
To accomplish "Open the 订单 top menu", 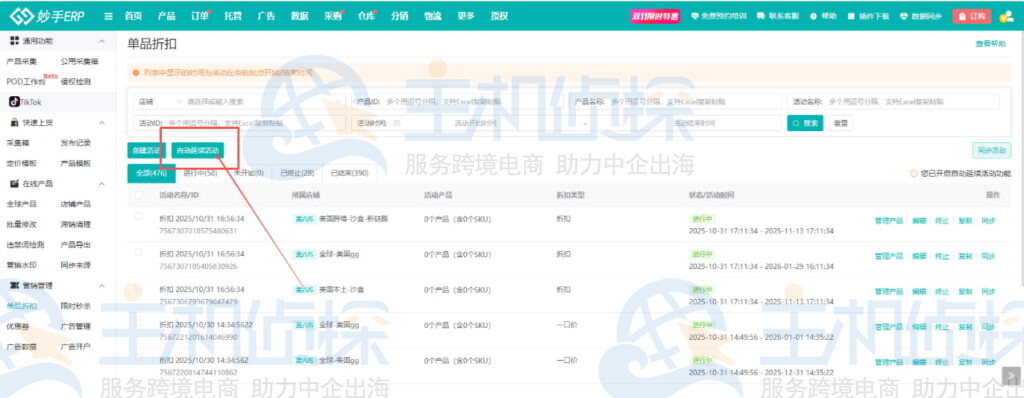I will point(200,16).
